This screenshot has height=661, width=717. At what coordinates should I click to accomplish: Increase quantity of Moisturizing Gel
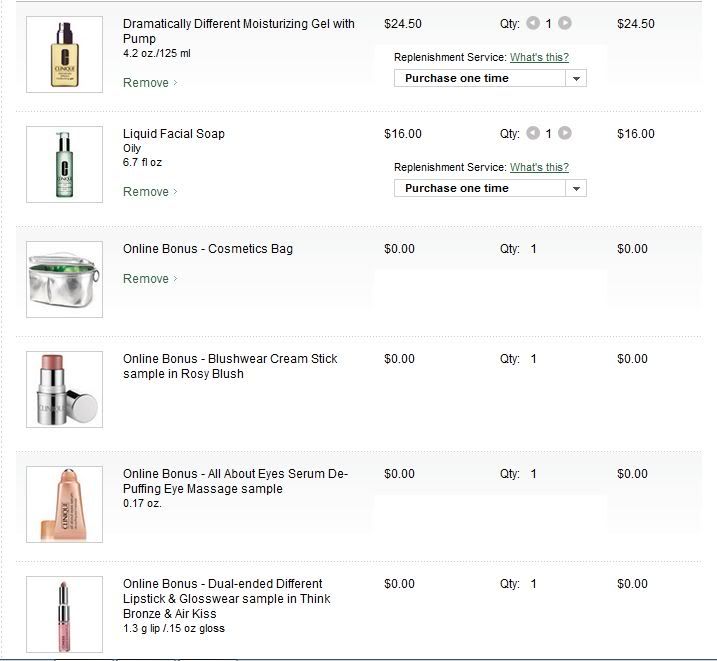point(565,23)
